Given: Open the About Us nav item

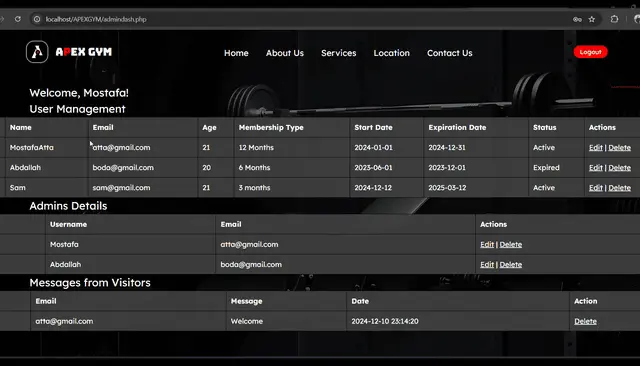Looking at the screenshot, I should pos(284,53).
